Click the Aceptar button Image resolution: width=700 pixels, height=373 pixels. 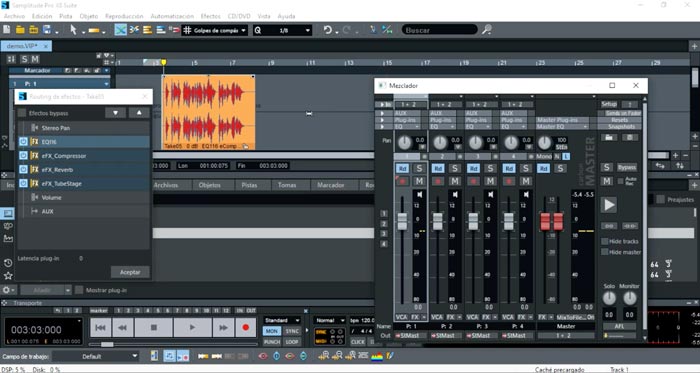(x=130, y=272)
